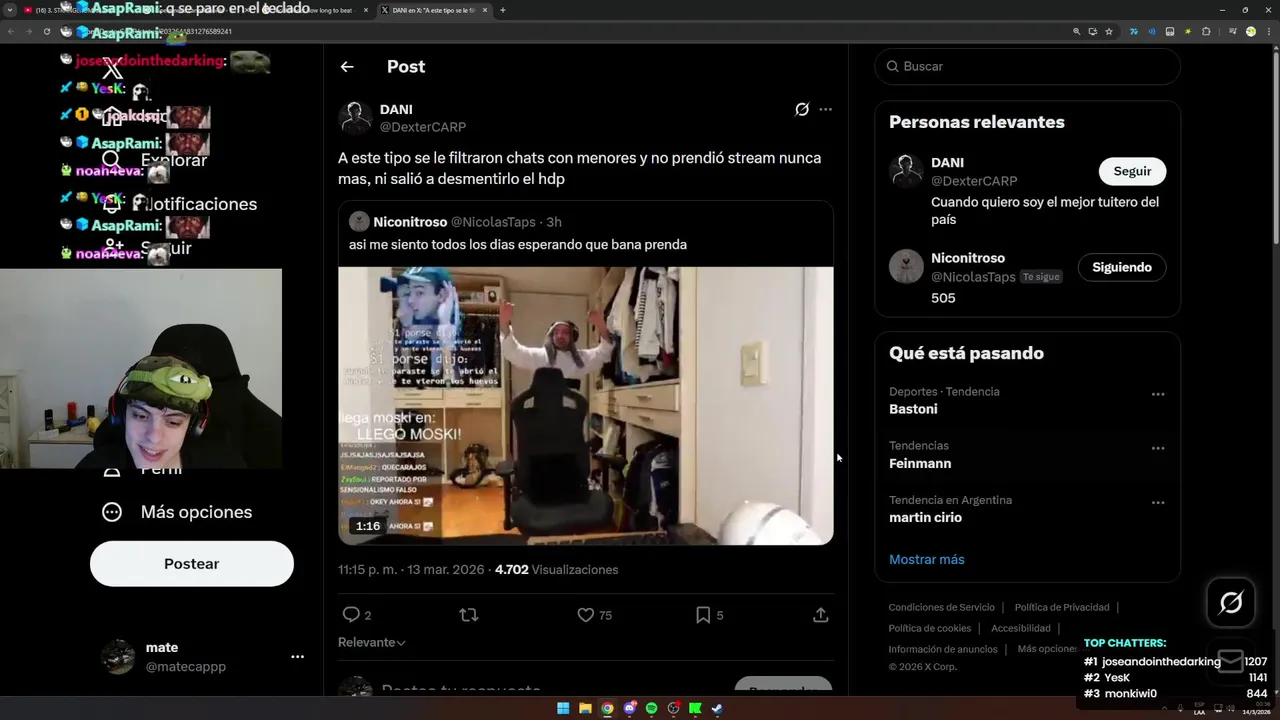Click the more options dots beside martin cirio trend
Image resolution: width=1280 pixels, height=720 pixels.
[x=1158, y=502]
